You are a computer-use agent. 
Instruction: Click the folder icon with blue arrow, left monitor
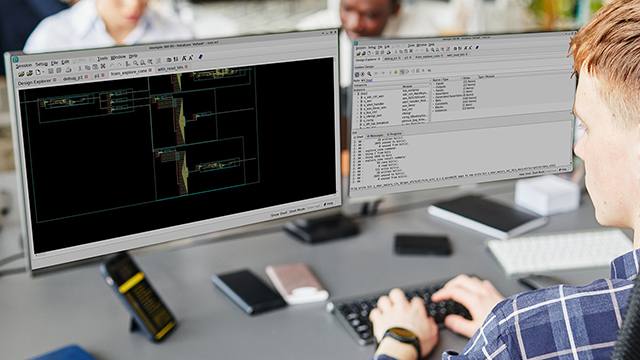30,73
